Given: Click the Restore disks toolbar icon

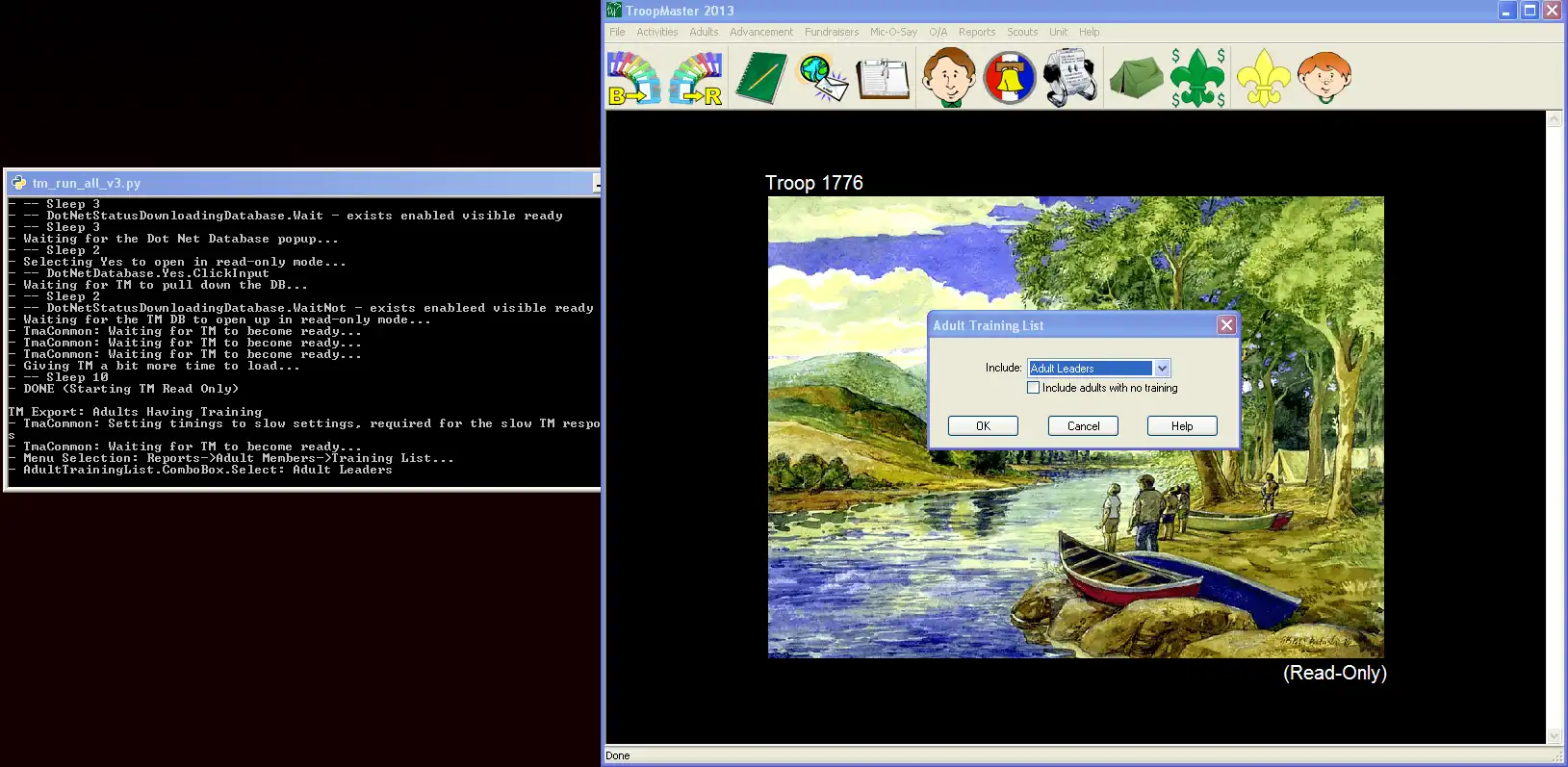Looking at the screenshot, I should click(696, 78).
